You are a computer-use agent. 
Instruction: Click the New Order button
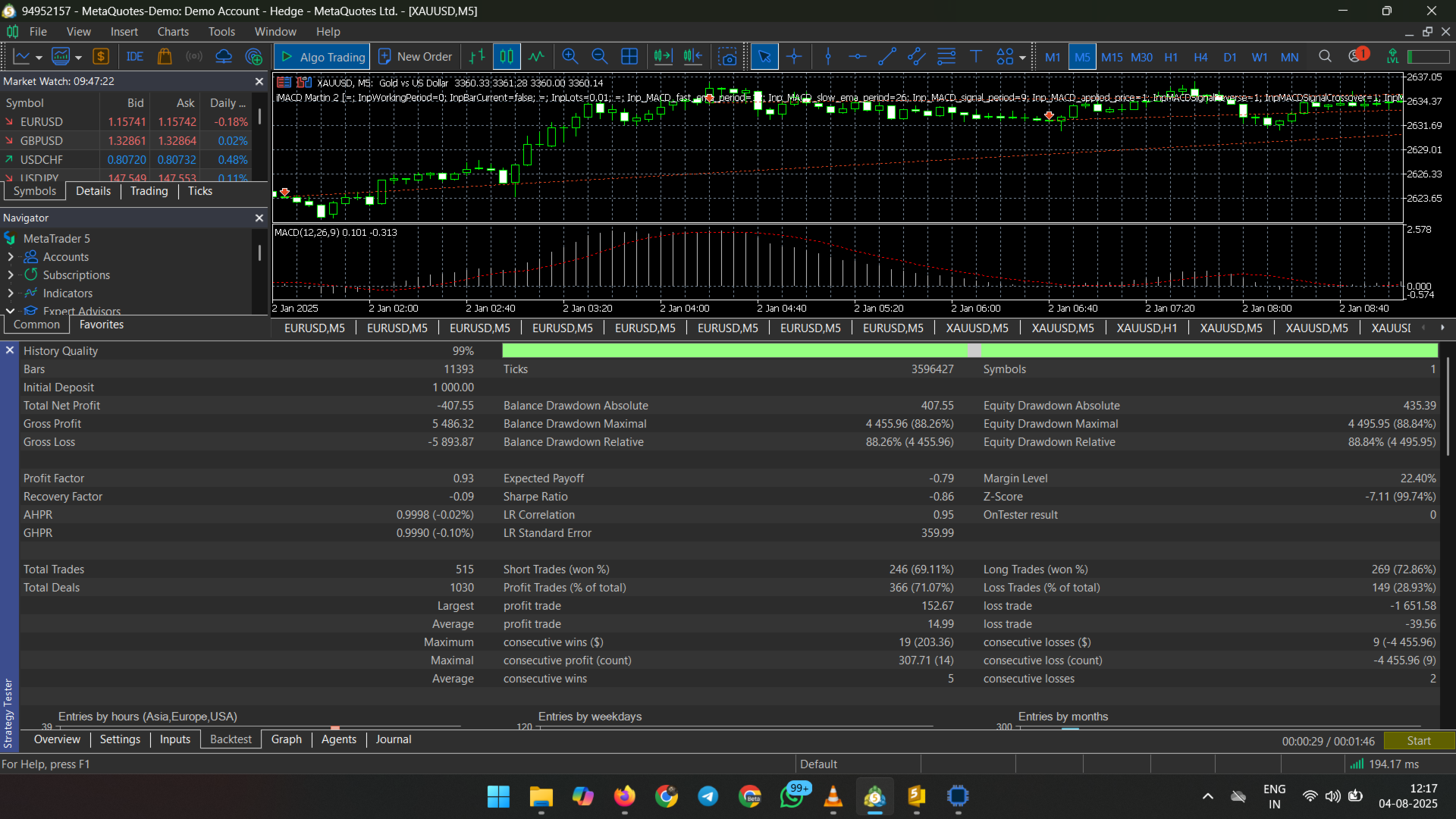click(416, 57)
